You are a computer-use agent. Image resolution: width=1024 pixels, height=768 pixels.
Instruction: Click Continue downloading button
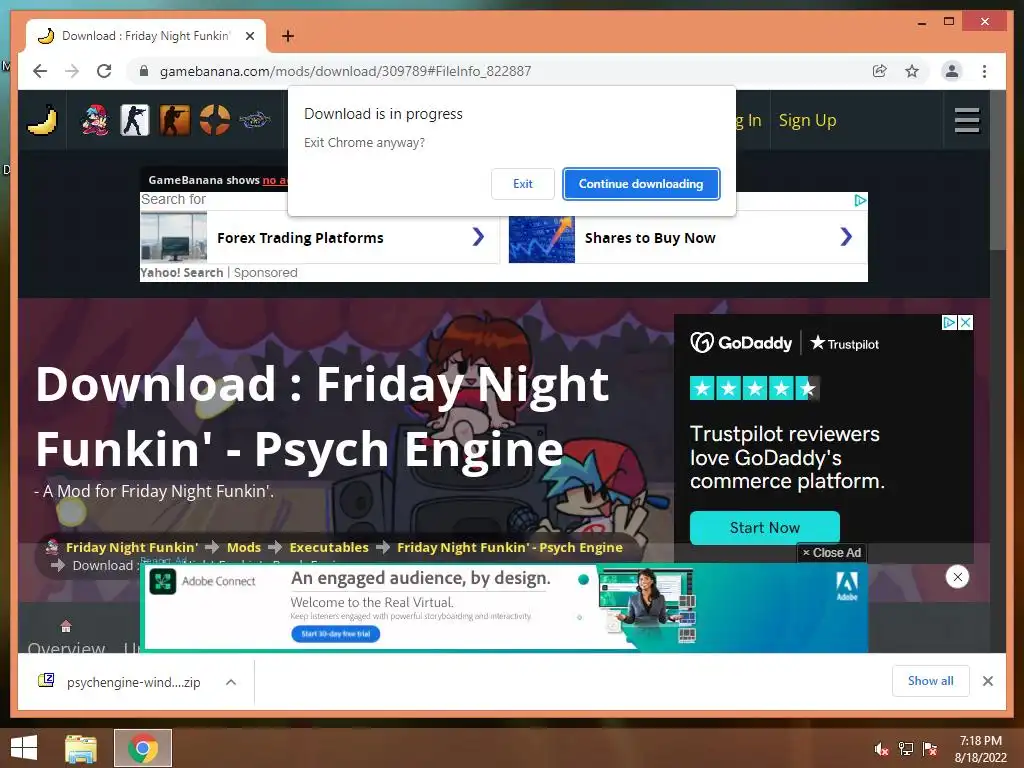641,184
